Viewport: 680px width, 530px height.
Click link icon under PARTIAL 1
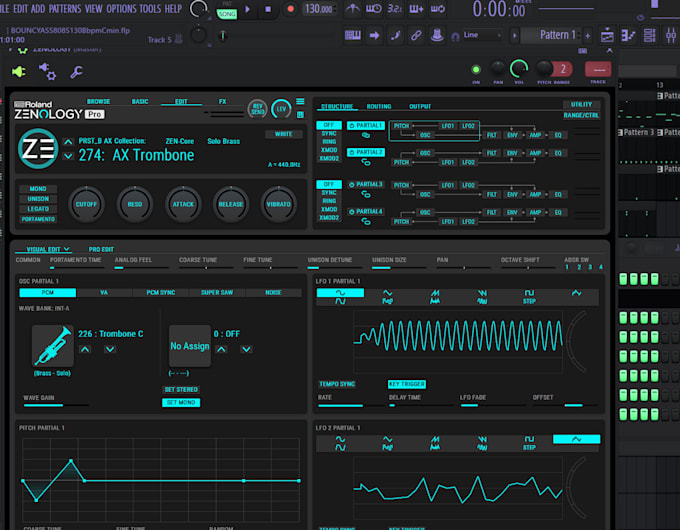pyautogui.click(x=366, y=135)
